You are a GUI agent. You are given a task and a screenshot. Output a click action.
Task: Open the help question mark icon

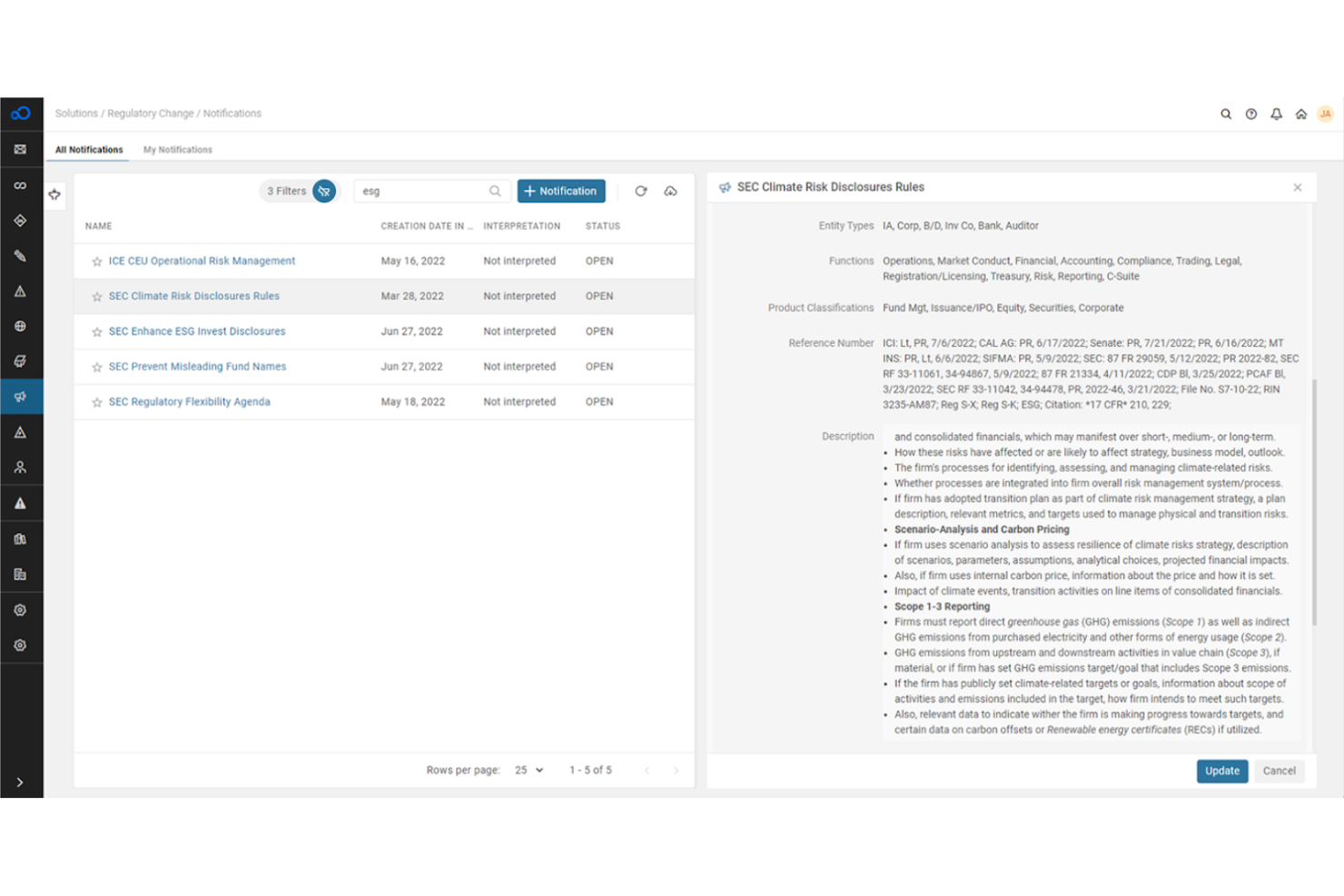click(x=1251, y=114)
